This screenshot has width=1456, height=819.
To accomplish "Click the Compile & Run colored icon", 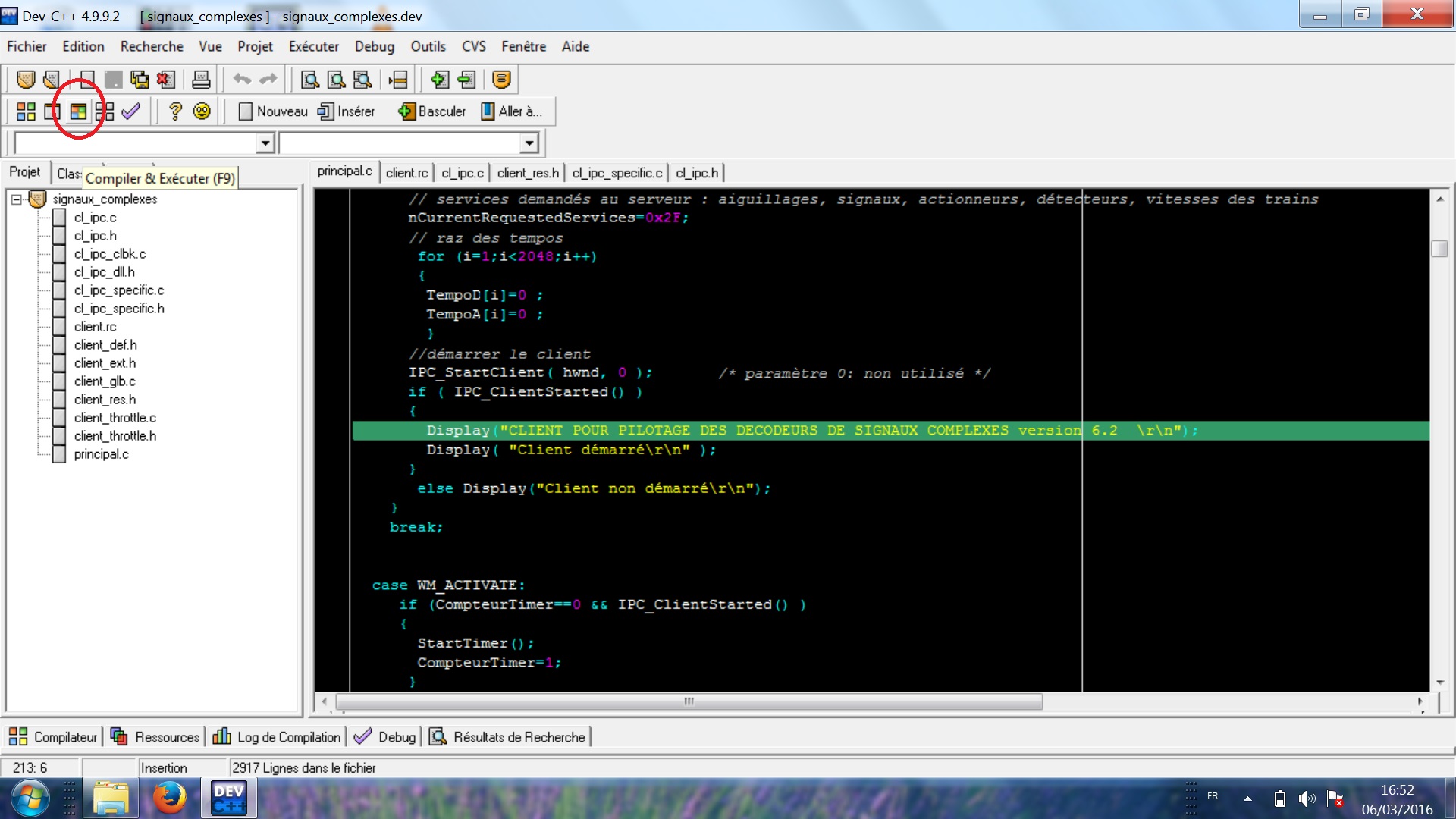I will [x=78, y=111].
